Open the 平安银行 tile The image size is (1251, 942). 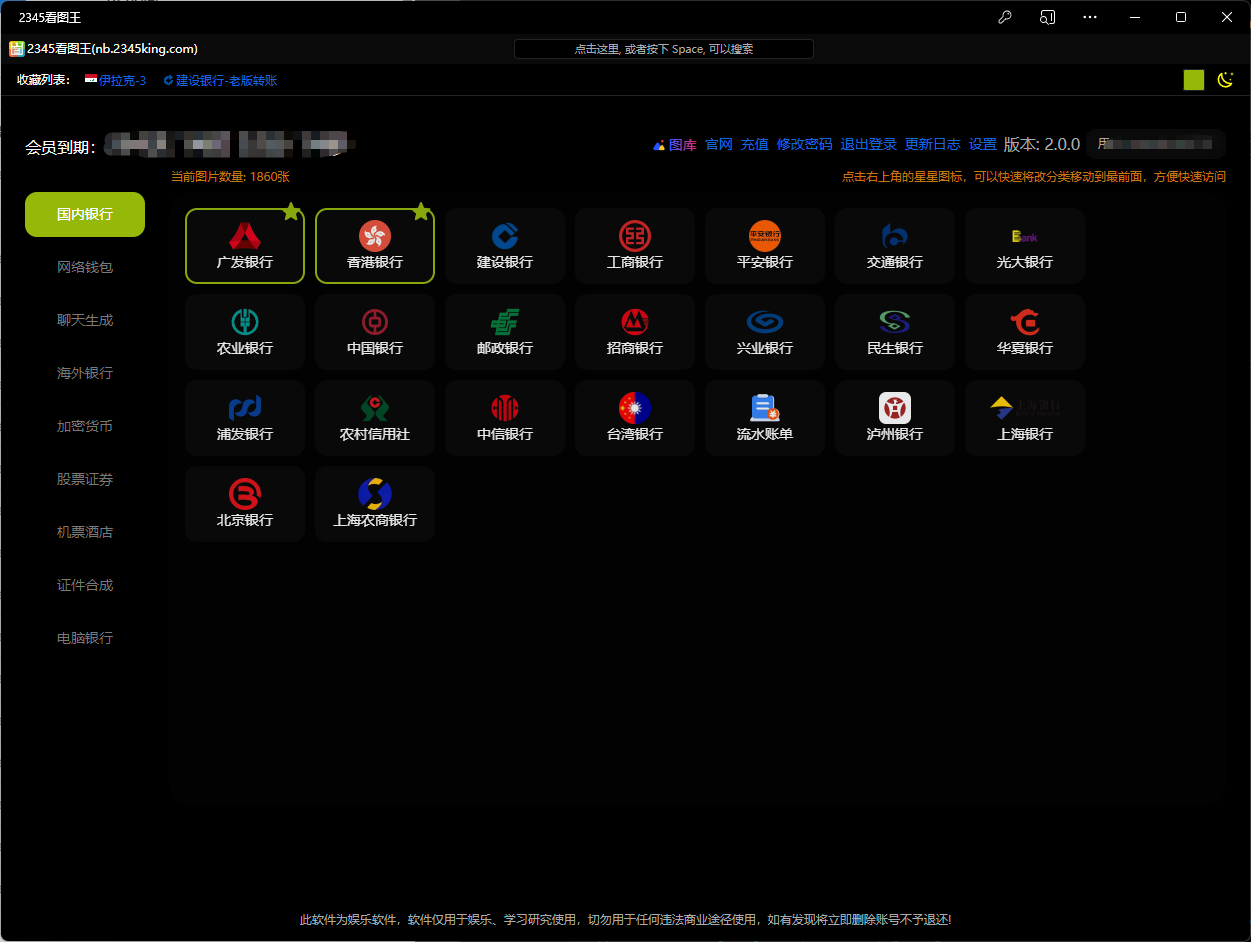[765, 246]
